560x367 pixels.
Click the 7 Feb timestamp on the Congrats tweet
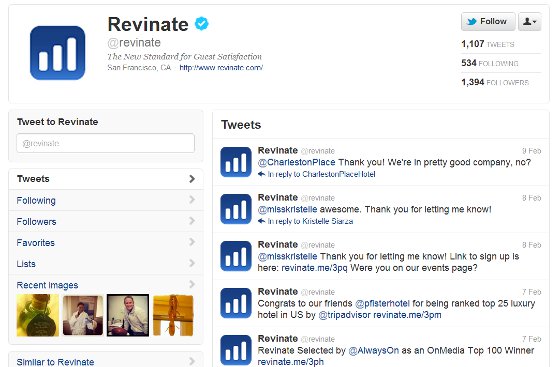pyautogui.click(x=532, y=292)
